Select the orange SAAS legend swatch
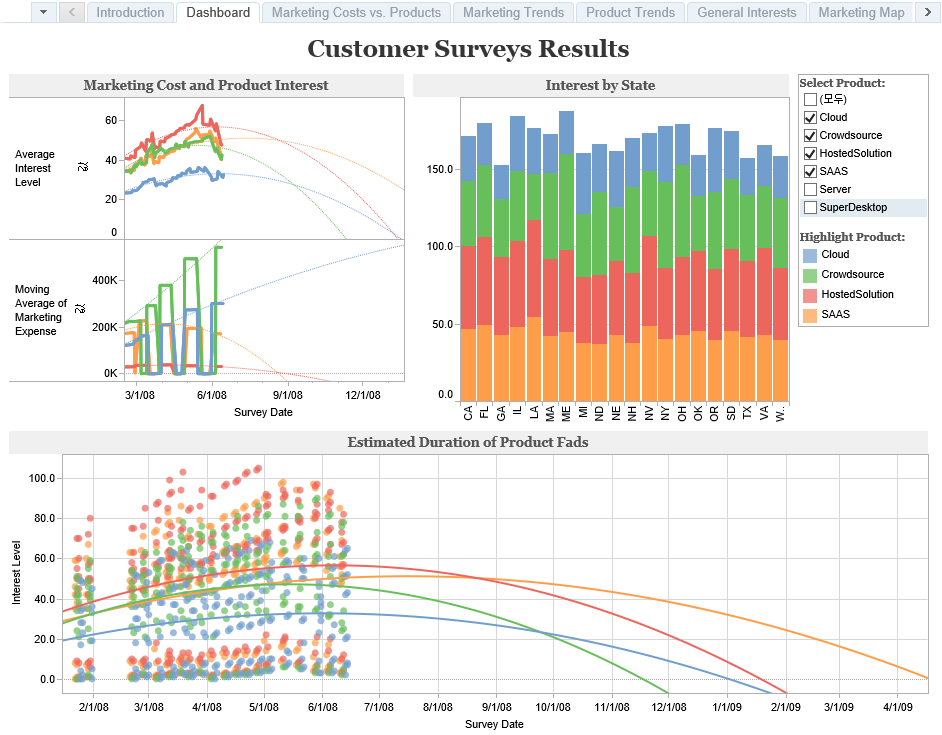 [809, 315]
